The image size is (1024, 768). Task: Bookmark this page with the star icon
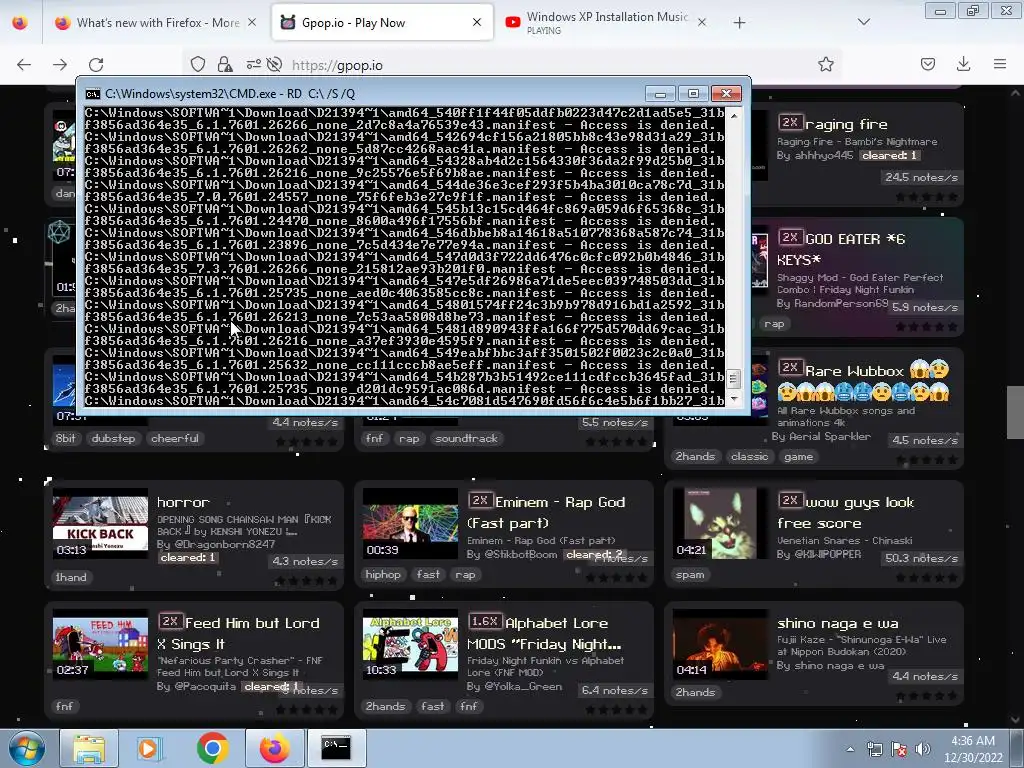(825, 64)
